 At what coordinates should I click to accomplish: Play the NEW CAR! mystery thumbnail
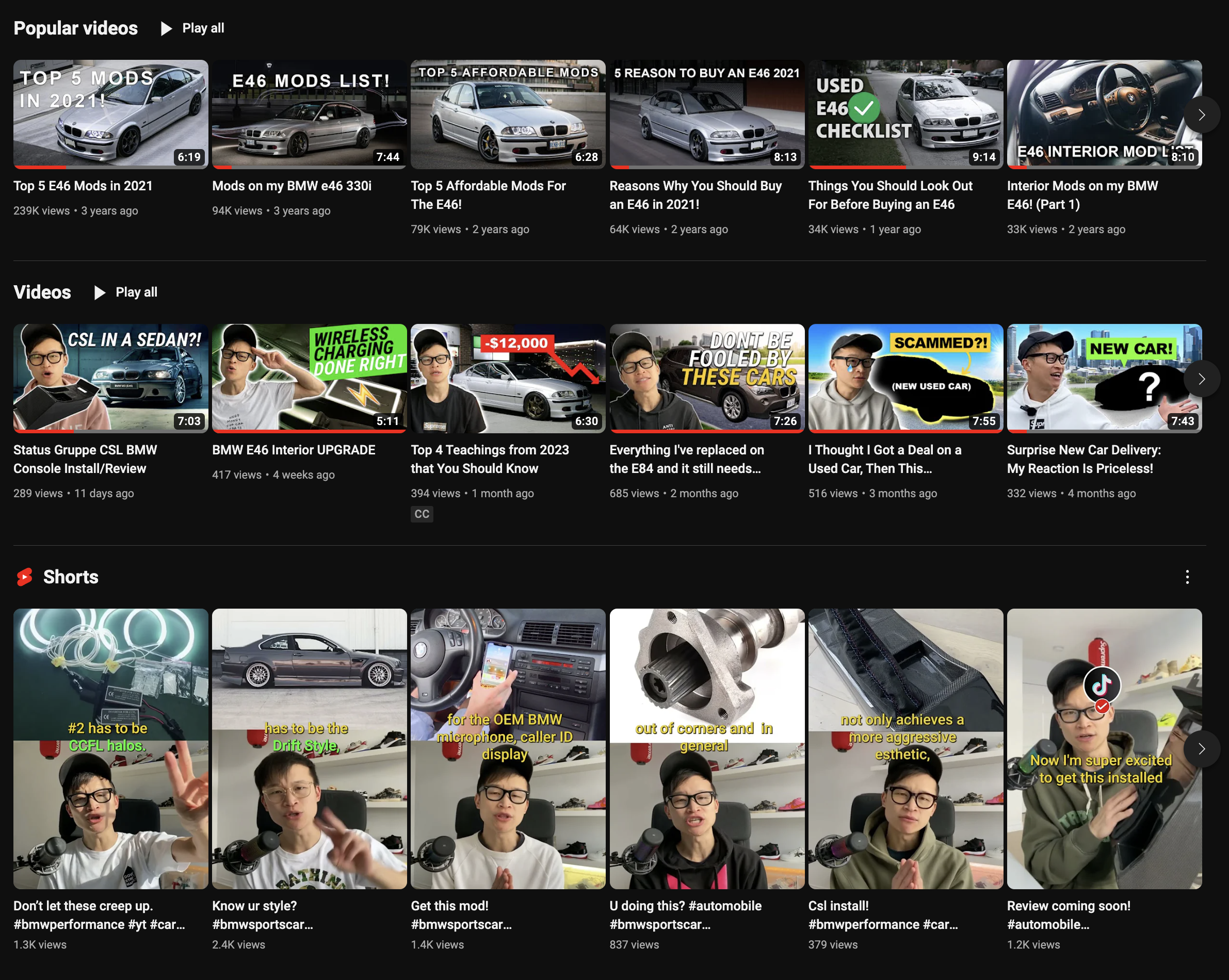click(1104, 378)
